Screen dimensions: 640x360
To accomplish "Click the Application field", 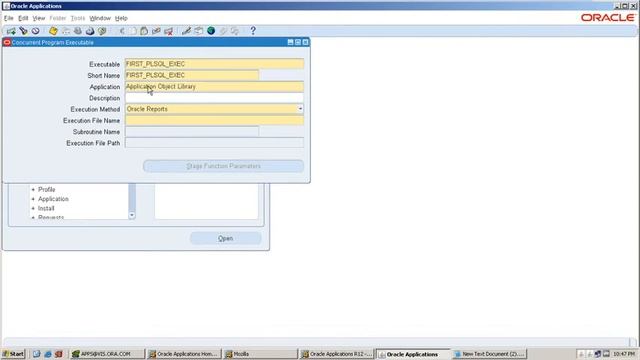I will 214,87.
